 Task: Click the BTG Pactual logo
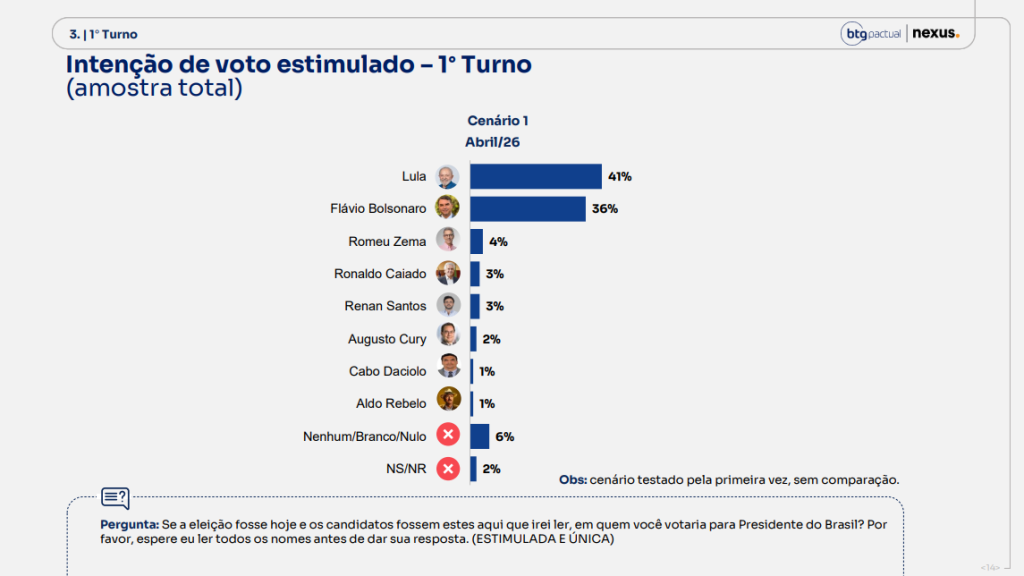[872, 34]
